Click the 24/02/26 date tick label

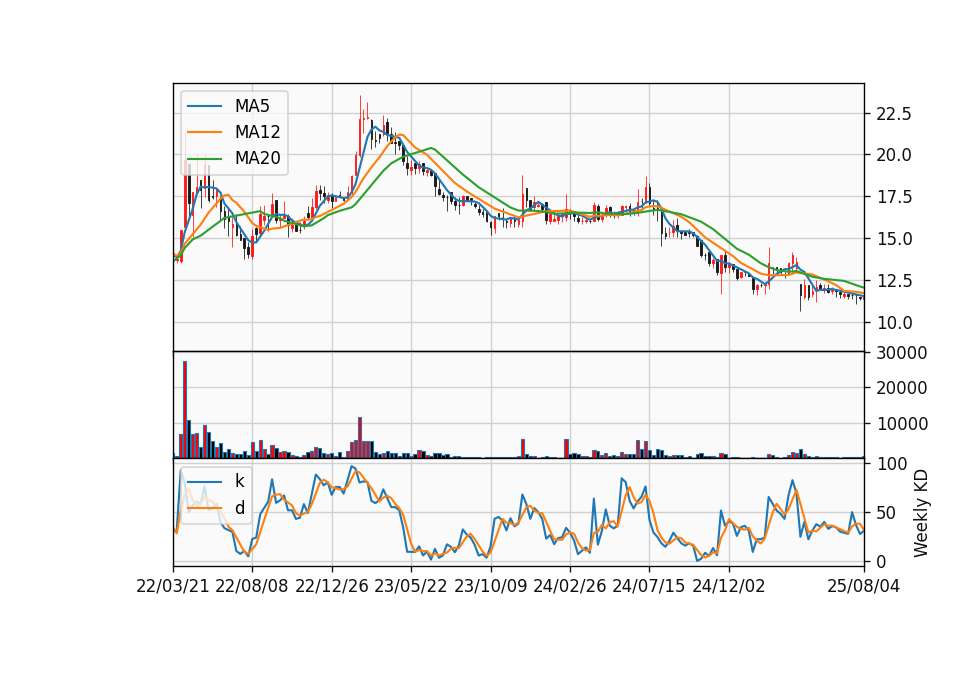pyautogui.click(x=570, y=586)
